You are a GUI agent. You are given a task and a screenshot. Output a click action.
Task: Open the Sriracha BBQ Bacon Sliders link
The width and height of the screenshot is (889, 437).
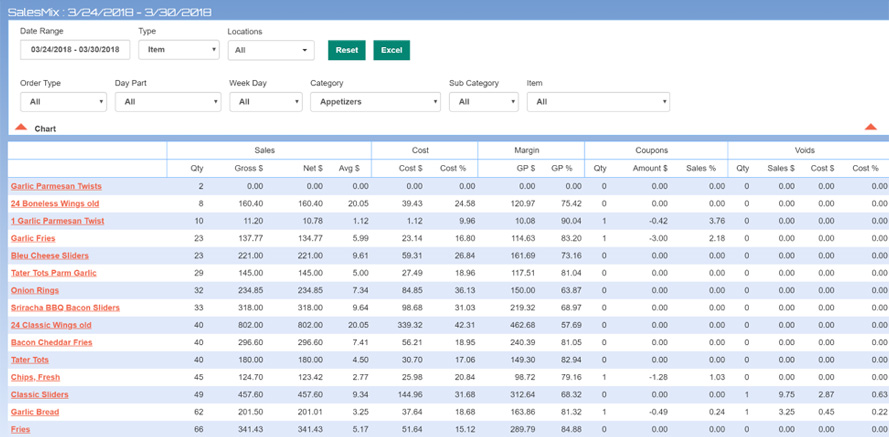click(65, 308)
